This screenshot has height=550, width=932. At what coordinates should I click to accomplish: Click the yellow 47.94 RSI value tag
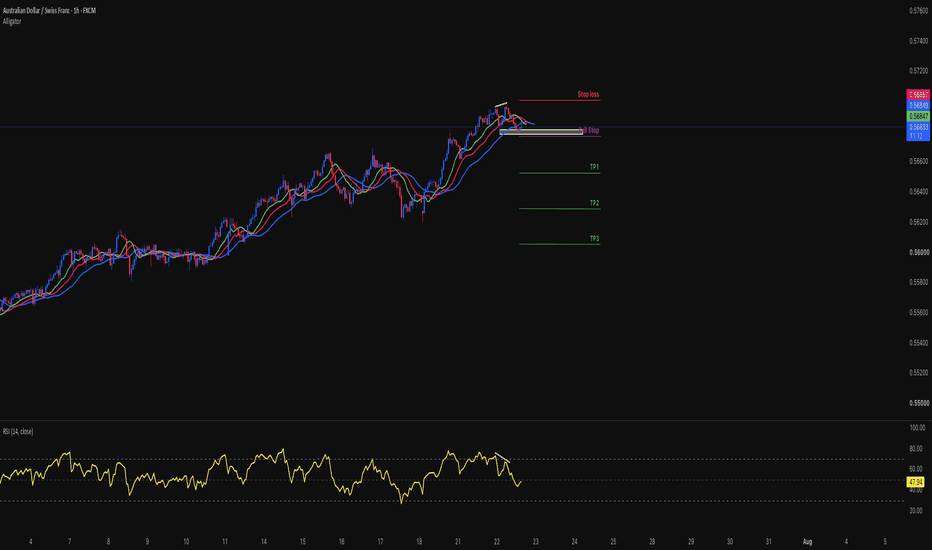(915, 482)
